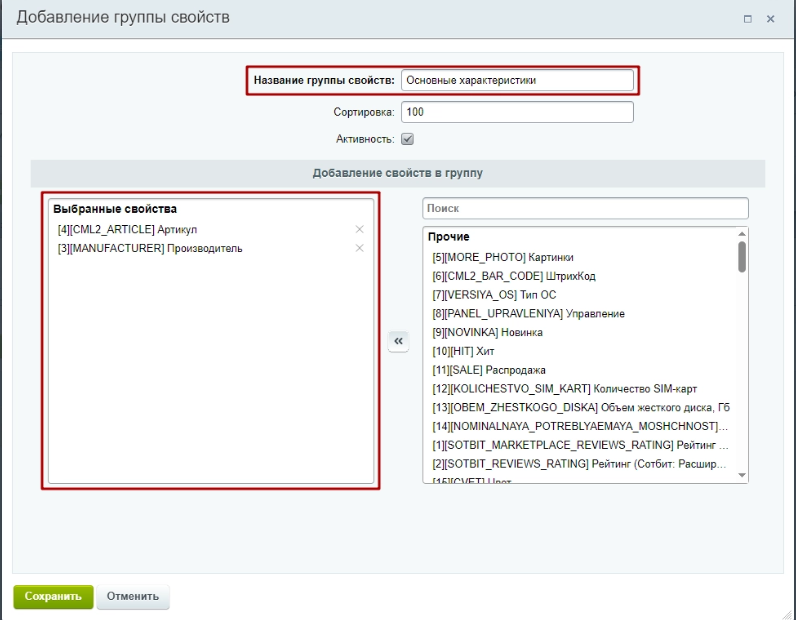Screen dimensions: 796x620
Task: Remove the CML2_ARTICLE Артикул selected property
Action: click(x=360, y=230)
